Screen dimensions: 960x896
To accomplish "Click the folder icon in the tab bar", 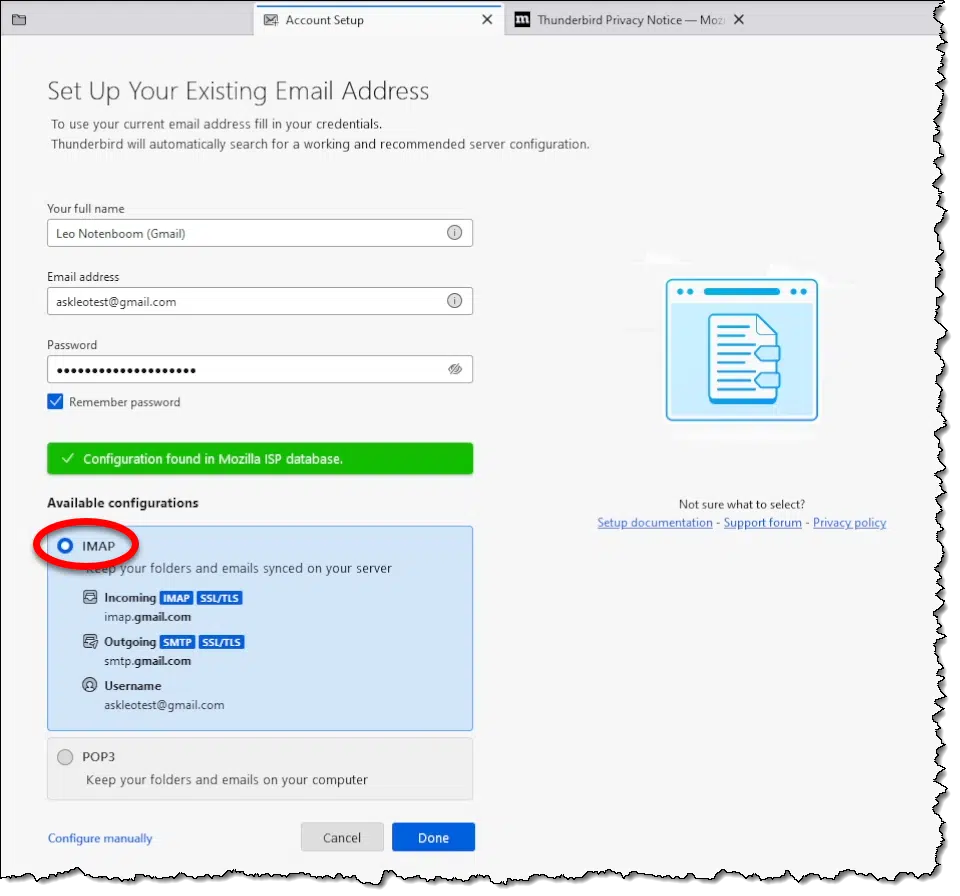I will coord(19,20).
